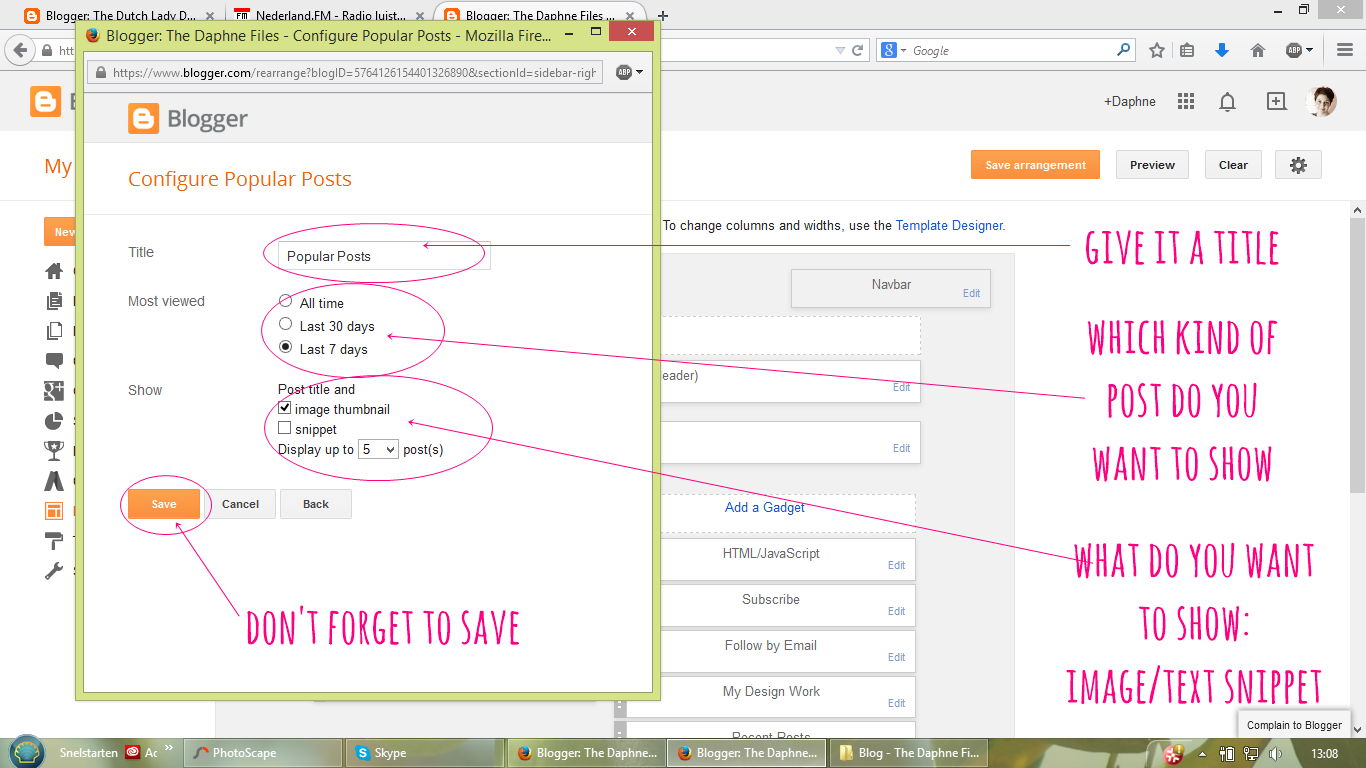Click the Add a Gadget link
The image size is (1366, 768).
[765, 507]
